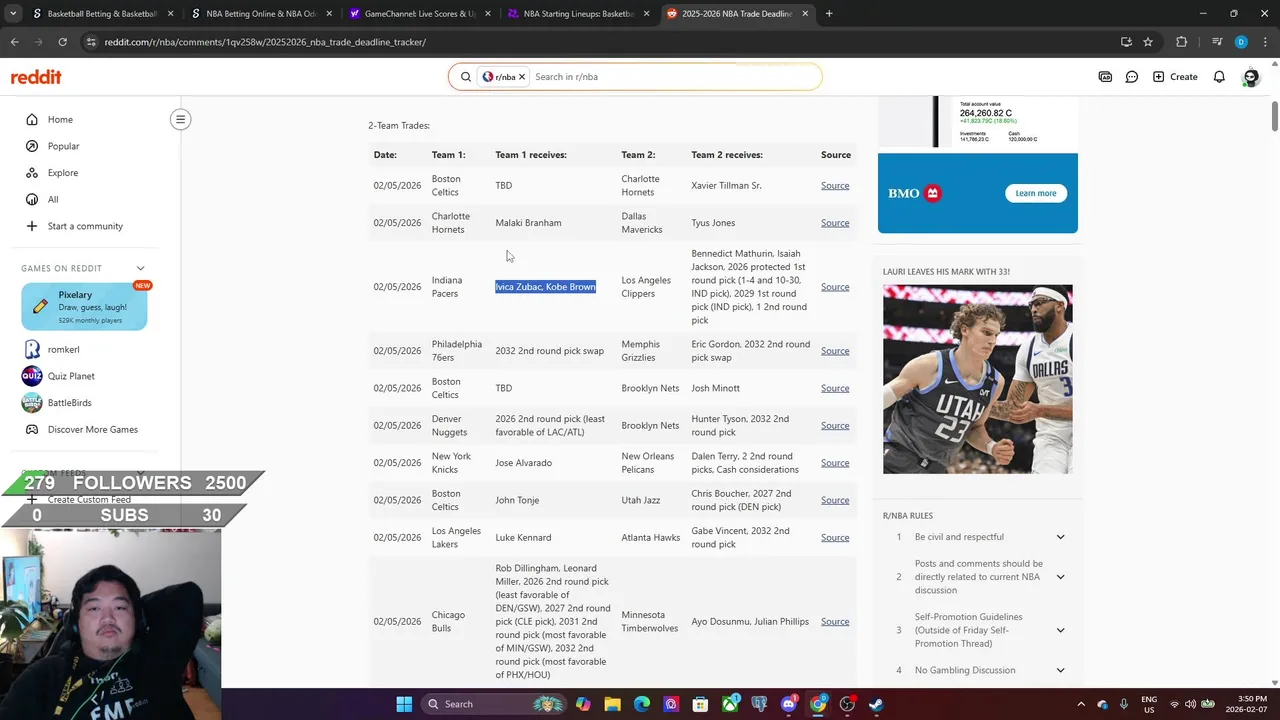Remove the r/nba search filter chip
This screenshot has width=1280, height=720.
[521, 77]
